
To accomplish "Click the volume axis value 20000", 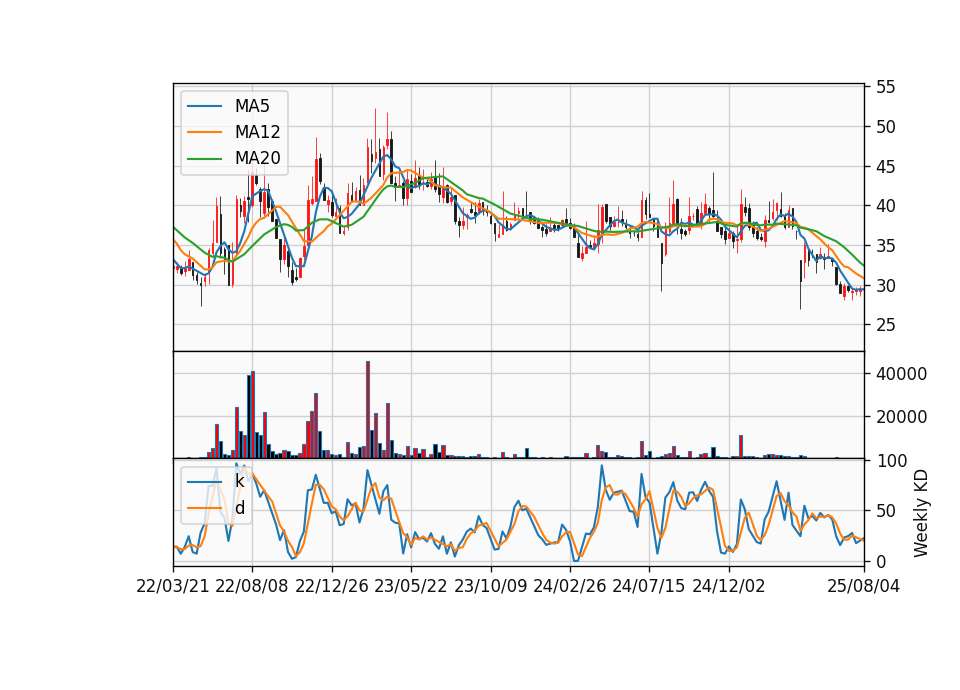I will [x=901, y=417].
